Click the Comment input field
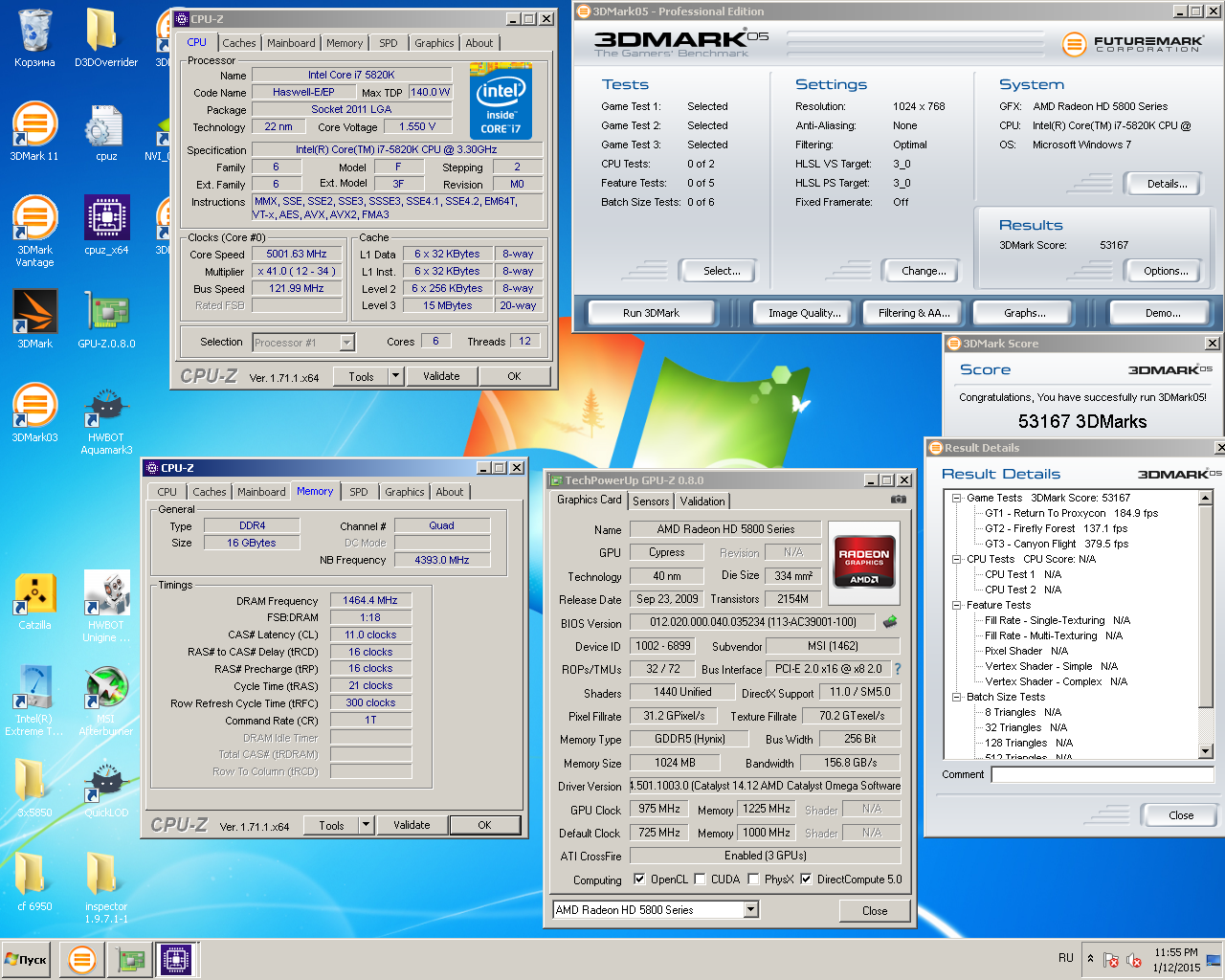The image size is (1225, 980). pos(1102,775)
